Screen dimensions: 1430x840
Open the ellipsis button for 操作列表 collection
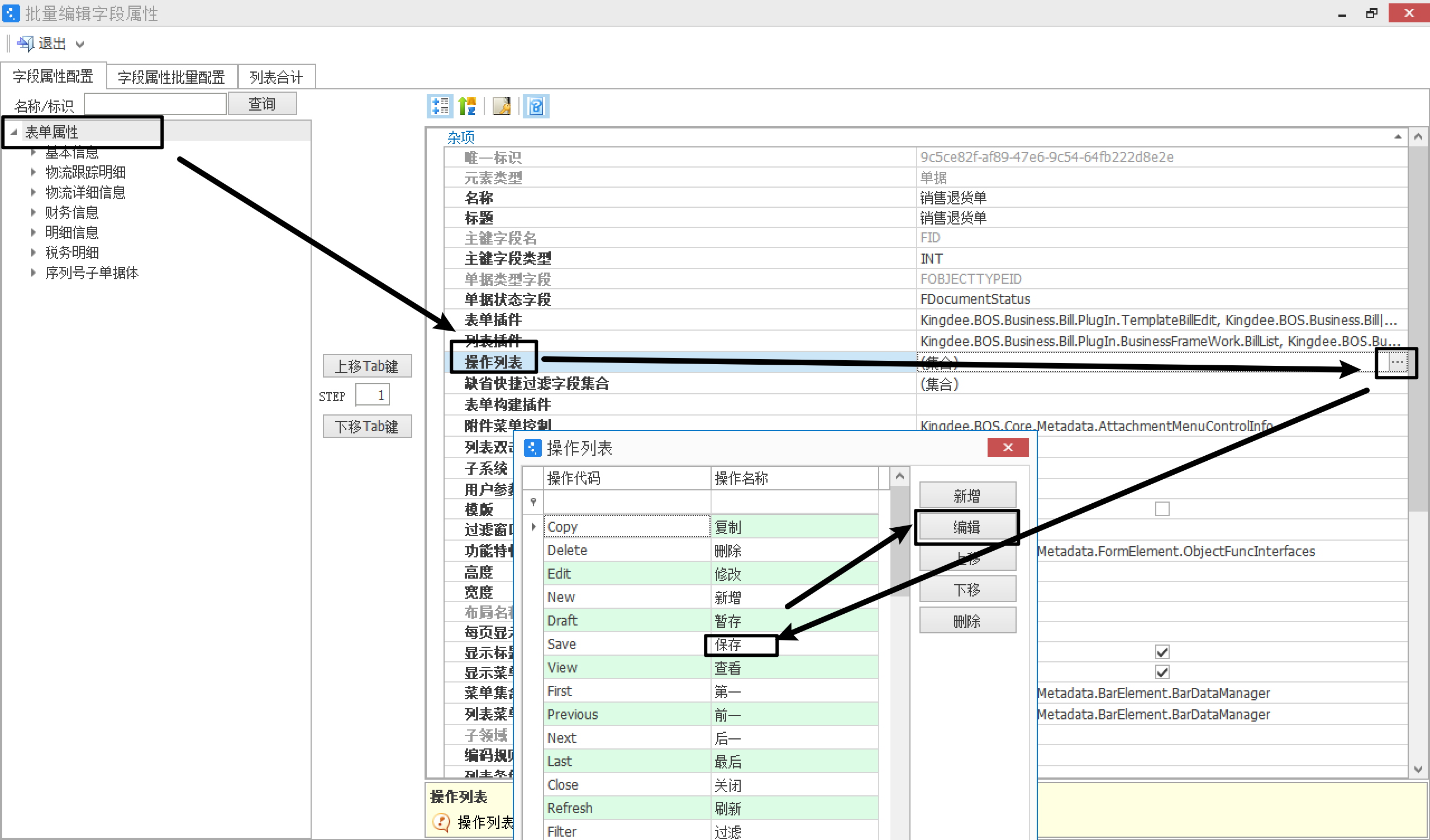click(x=1398, y=362)
